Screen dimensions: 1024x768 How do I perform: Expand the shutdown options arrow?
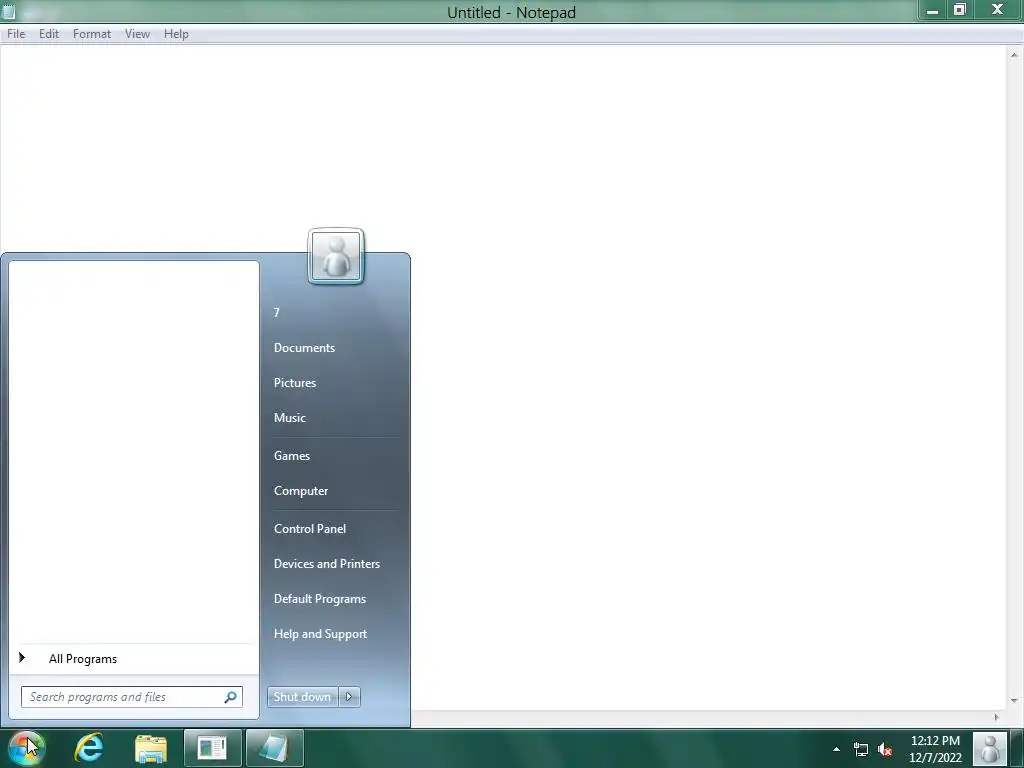click(349, 697)
